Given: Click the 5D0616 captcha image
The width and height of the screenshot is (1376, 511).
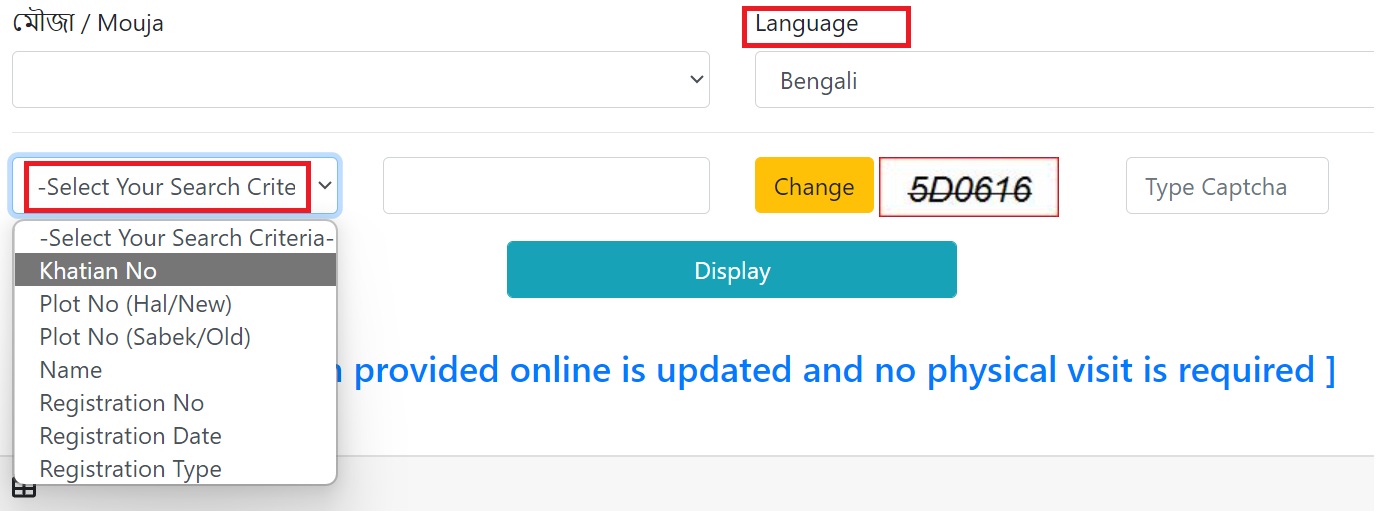Looking at the screenshot, I should 968,187.
